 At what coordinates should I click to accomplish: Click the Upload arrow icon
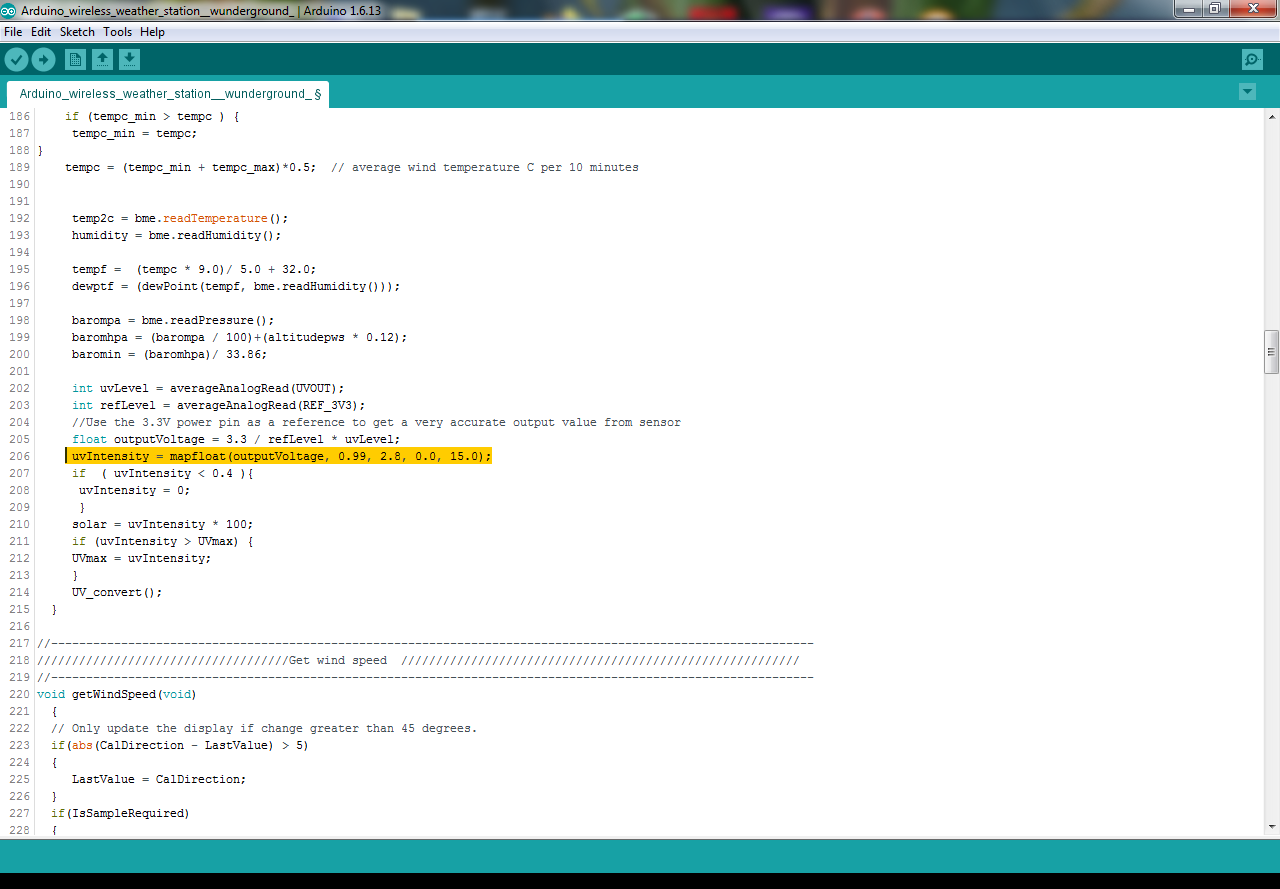pos(43,59)
